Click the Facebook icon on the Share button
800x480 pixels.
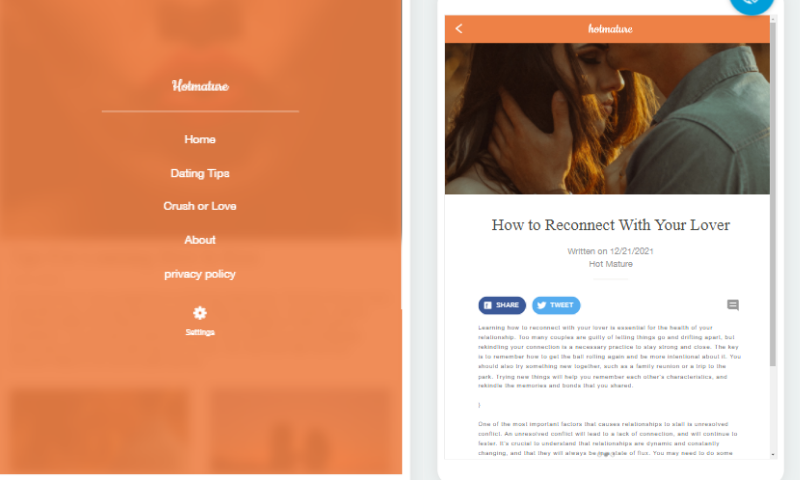click(x=488, y=305)
